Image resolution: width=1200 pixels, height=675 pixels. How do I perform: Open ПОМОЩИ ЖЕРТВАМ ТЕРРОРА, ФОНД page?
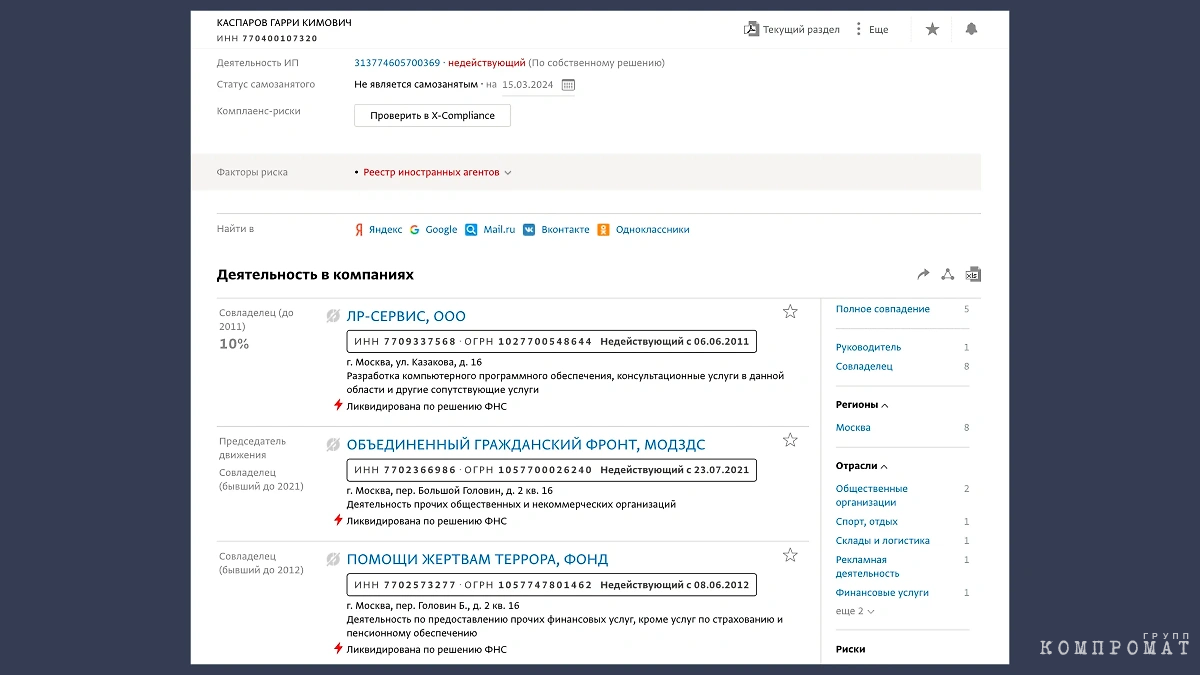point(477,559)
